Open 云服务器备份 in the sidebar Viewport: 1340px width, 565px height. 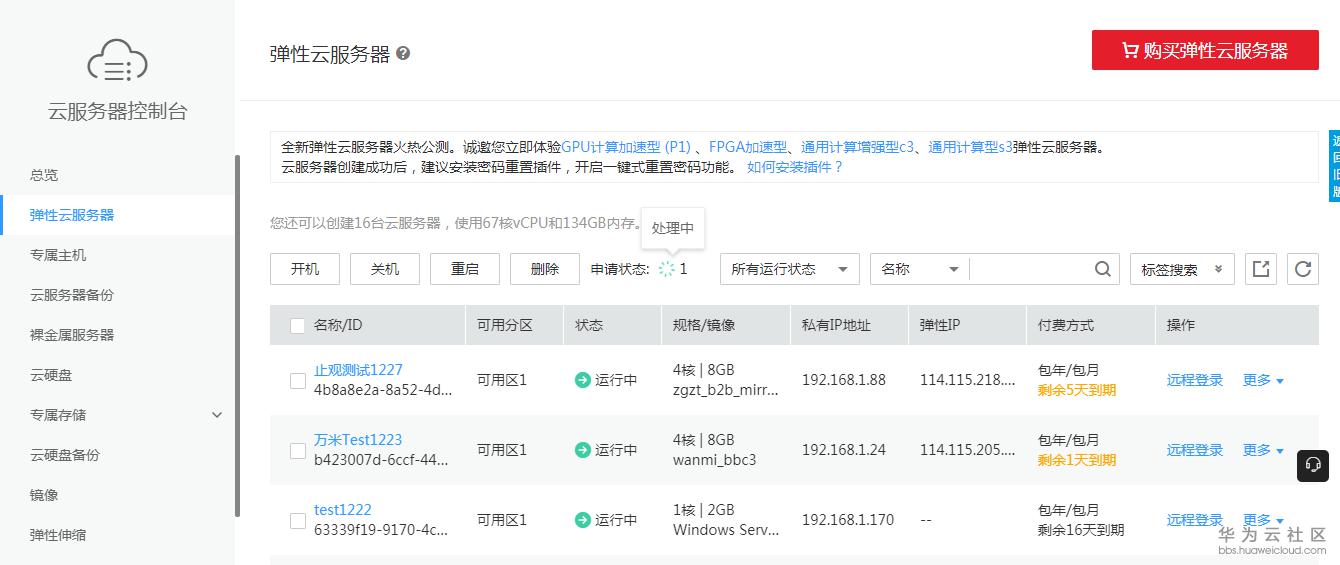pos(72,295)
